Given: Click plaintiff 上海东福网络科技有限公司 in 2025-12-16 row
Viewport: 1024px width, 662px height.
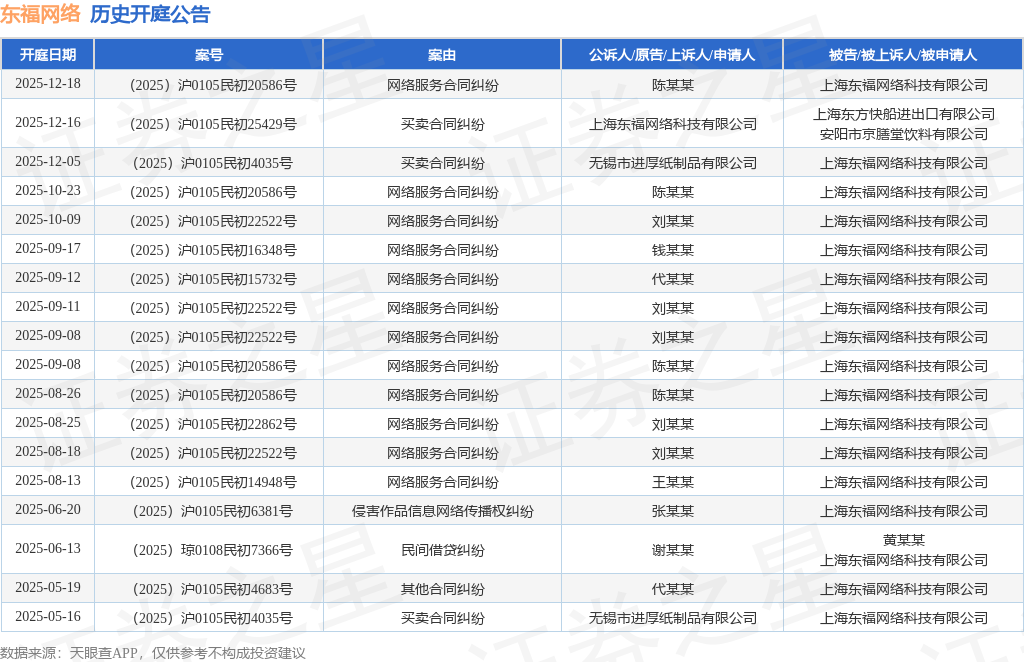Looking at the screenshot, I should (x=673, y=124).
